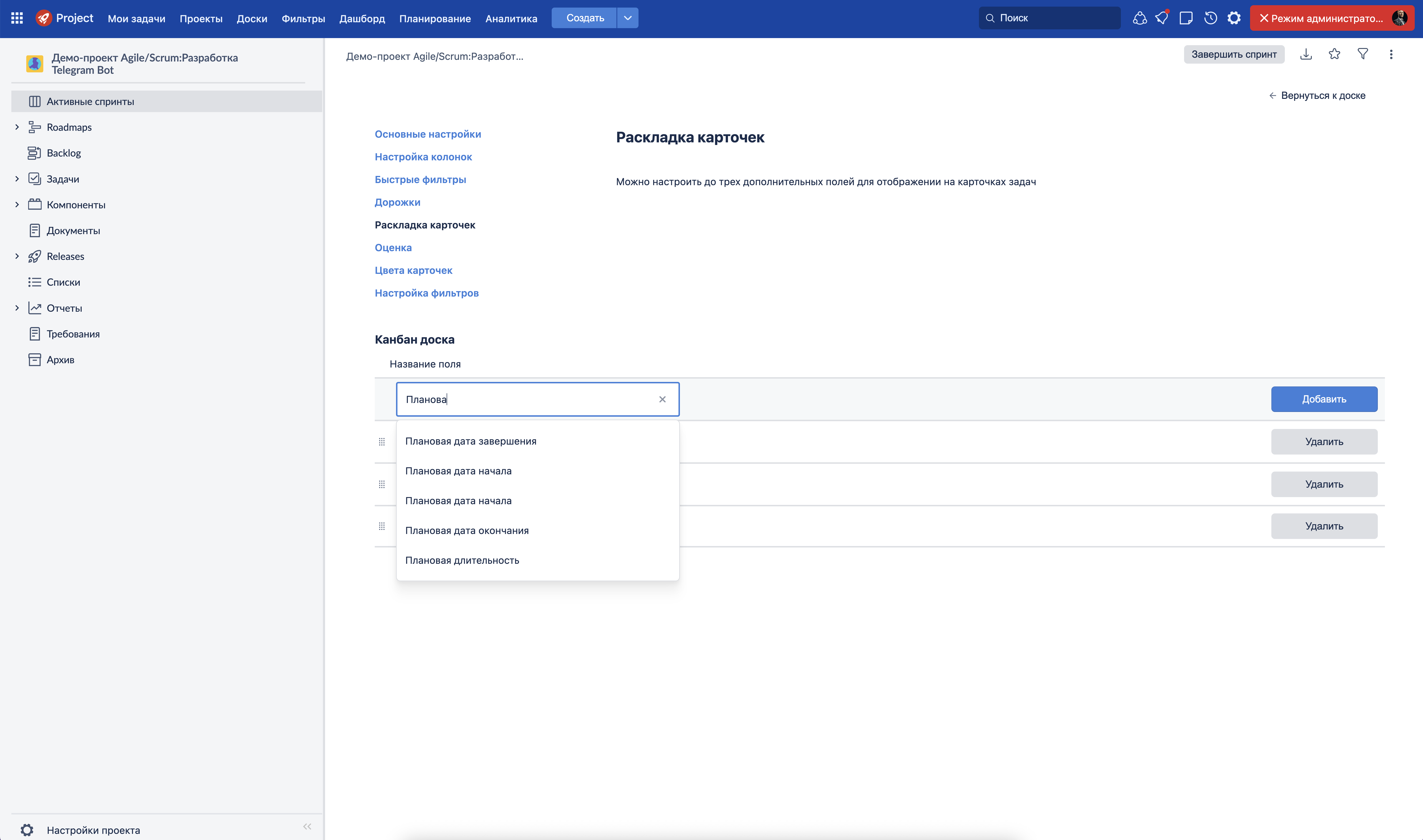The height and width of the screenshot is (840, 1423).
Task: Expand the Компоненты tree item
Action: (17, 204)
